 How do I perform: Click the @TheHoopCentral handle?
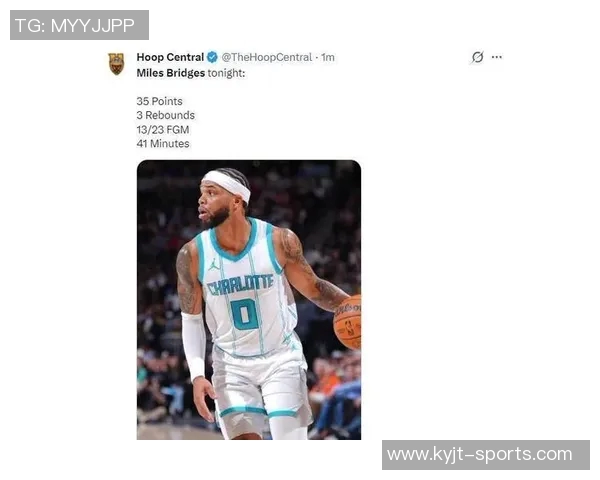[267, 57]
